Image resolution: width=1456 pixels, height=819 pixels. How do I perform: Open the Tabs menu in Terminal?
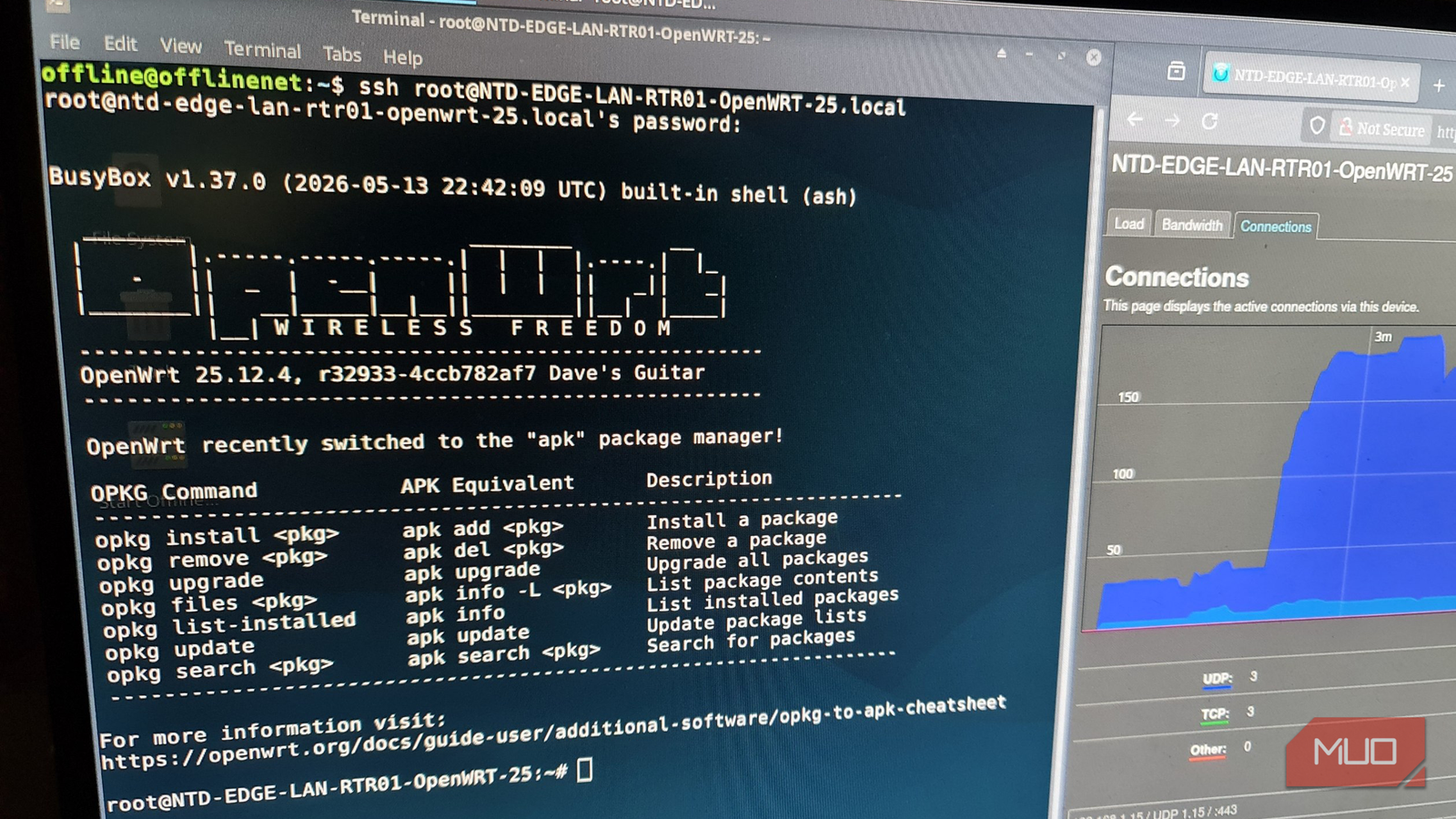(342, 55)
